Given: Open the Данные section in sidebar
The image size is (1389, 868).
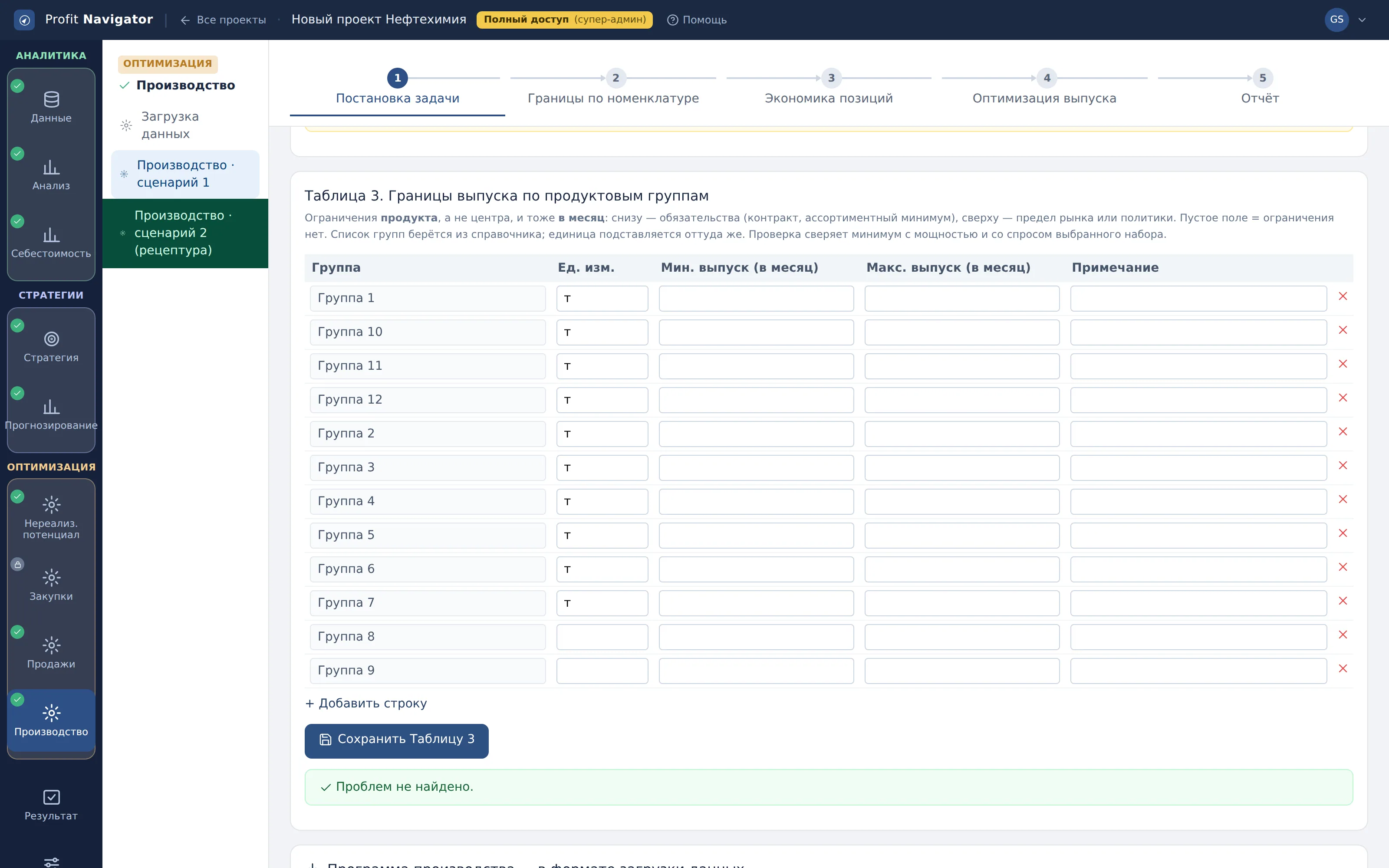Looking at the screenshot, I should pos(51,107).
